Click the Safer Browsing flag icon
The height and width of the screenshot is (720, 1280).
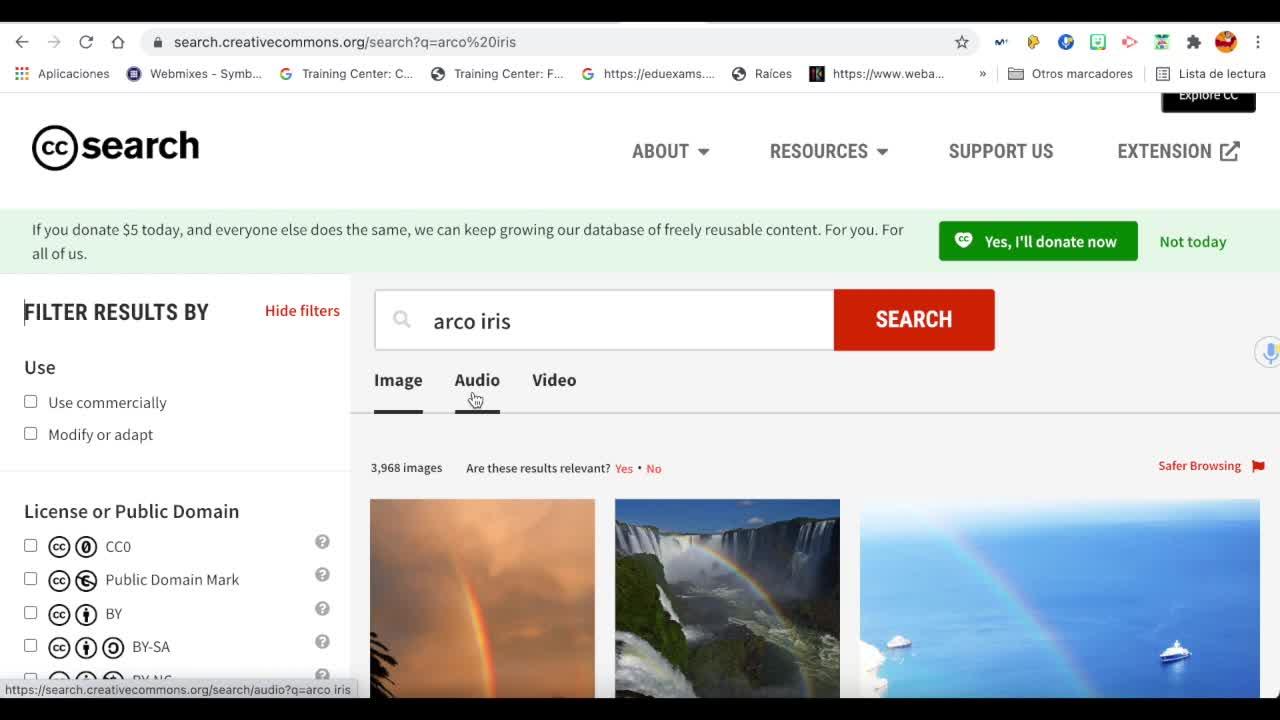(1258, 466)
